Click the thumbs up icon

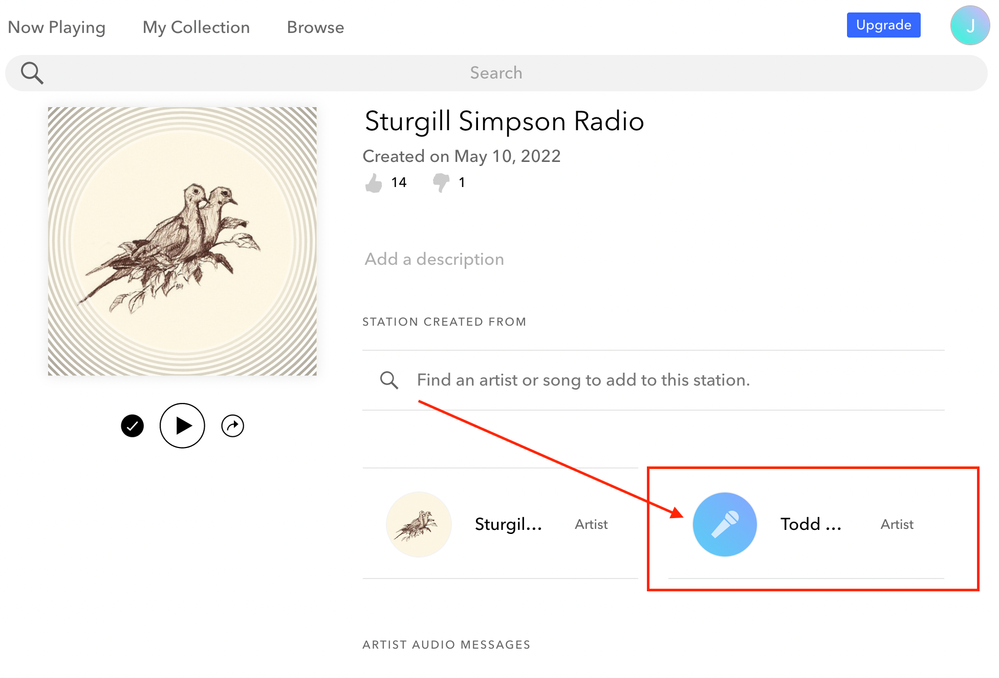[x=374, y=183]
